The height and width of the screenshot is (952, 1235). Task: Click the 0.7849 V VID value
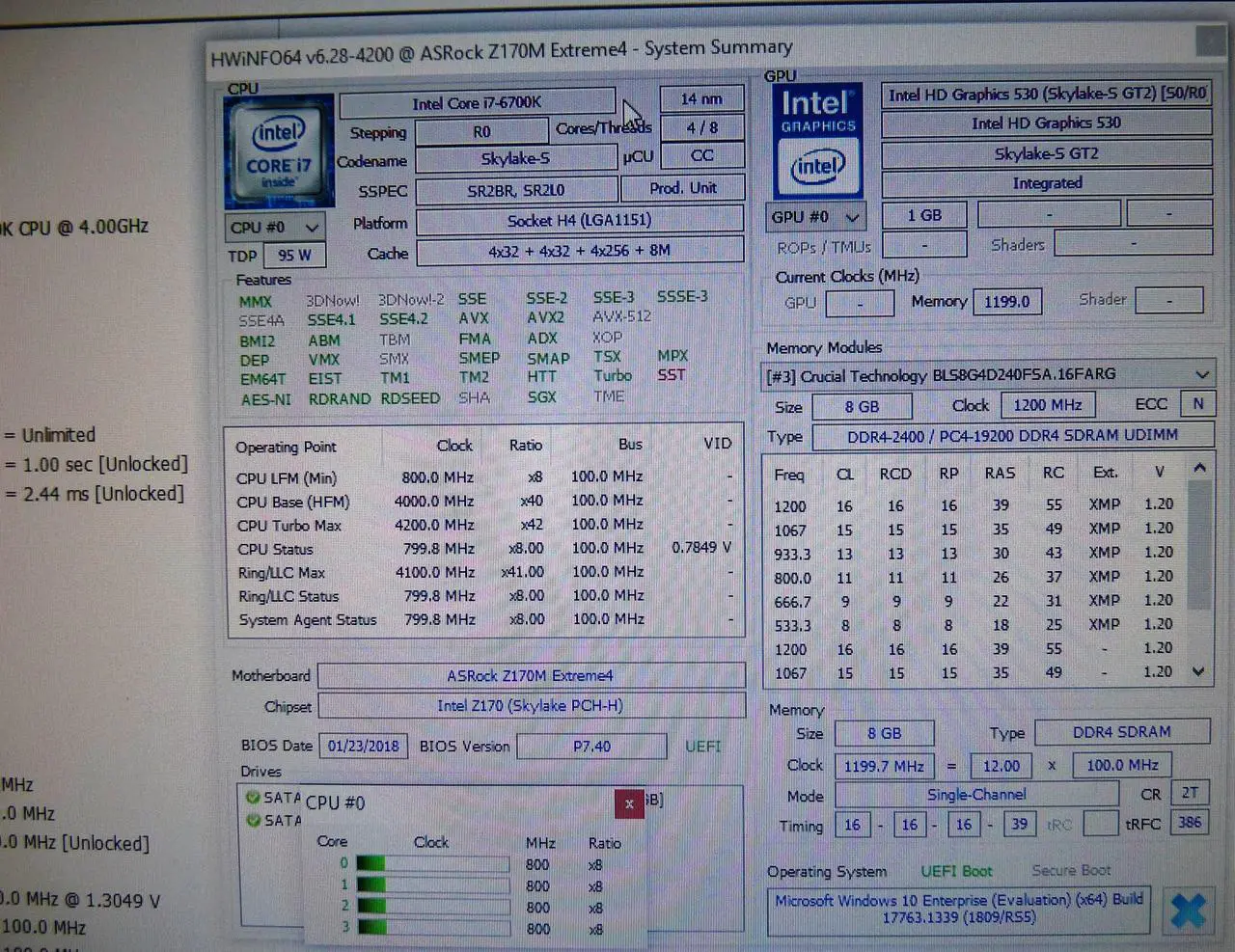[x=701, y=547]
